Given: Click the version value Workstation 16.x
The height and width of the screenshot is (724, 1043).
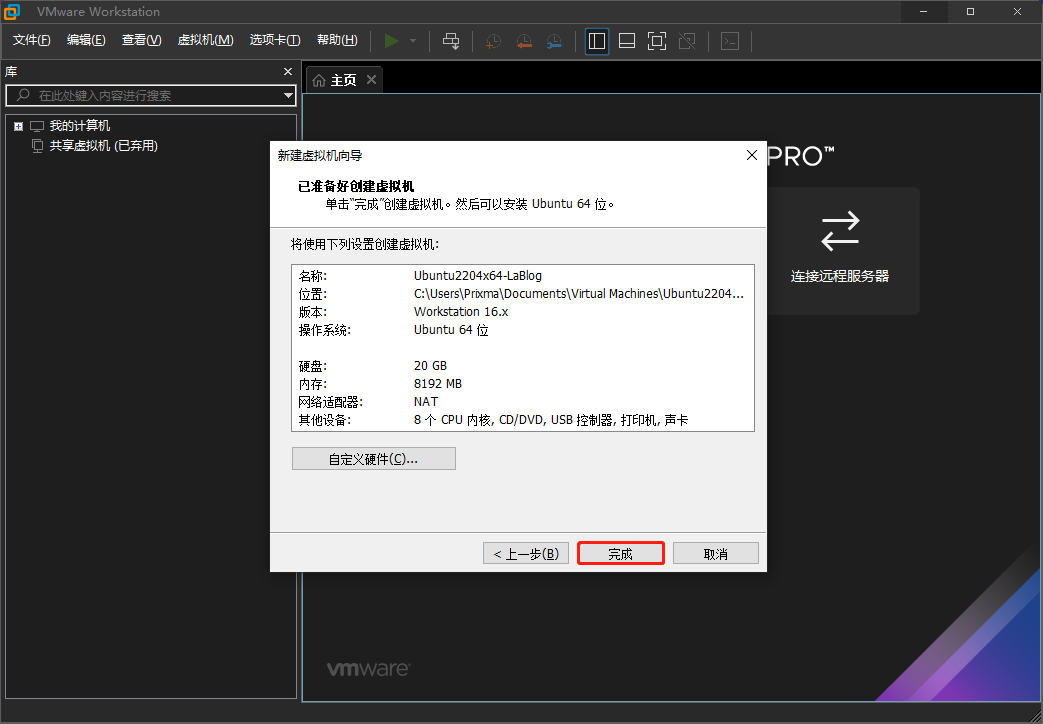Looking at the screenshot, I should 461,311.
